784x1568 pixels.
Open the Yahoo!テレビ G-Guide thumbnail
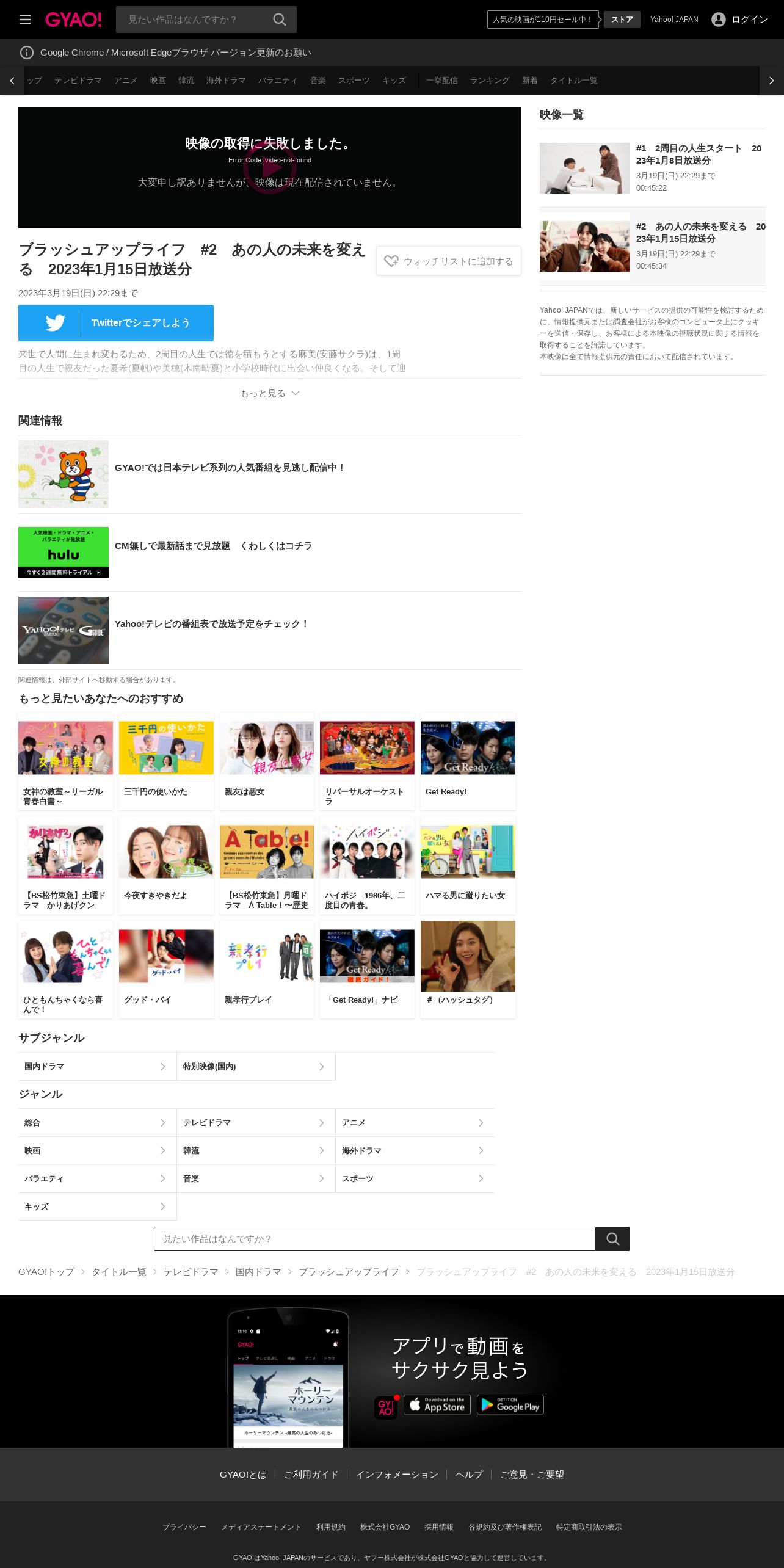tap(64, 630)
